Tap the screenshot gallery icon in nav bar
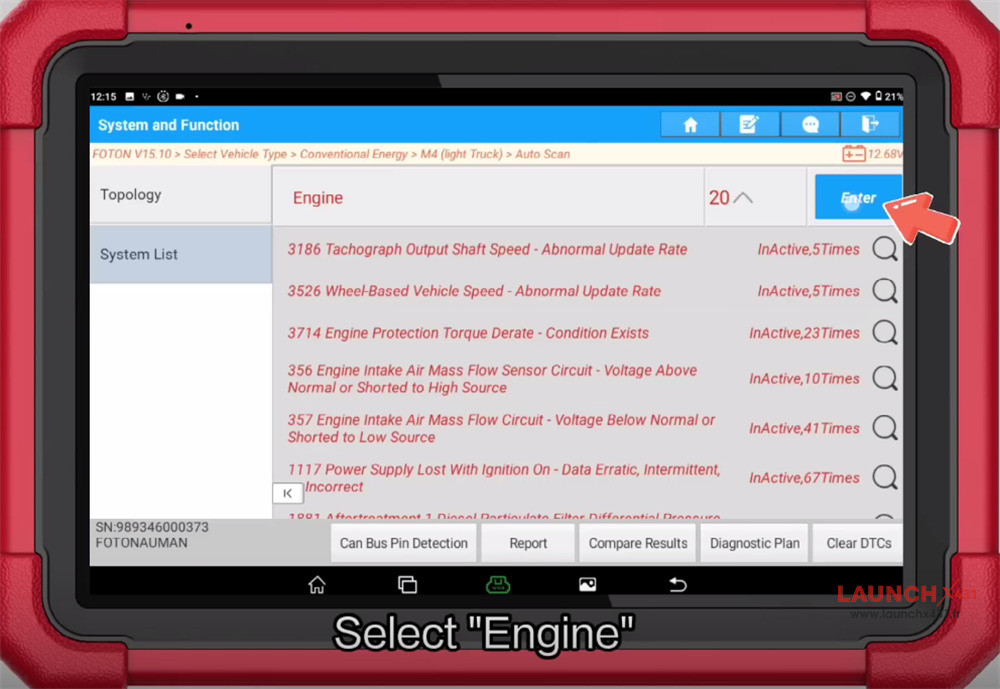 coord(587,584)
